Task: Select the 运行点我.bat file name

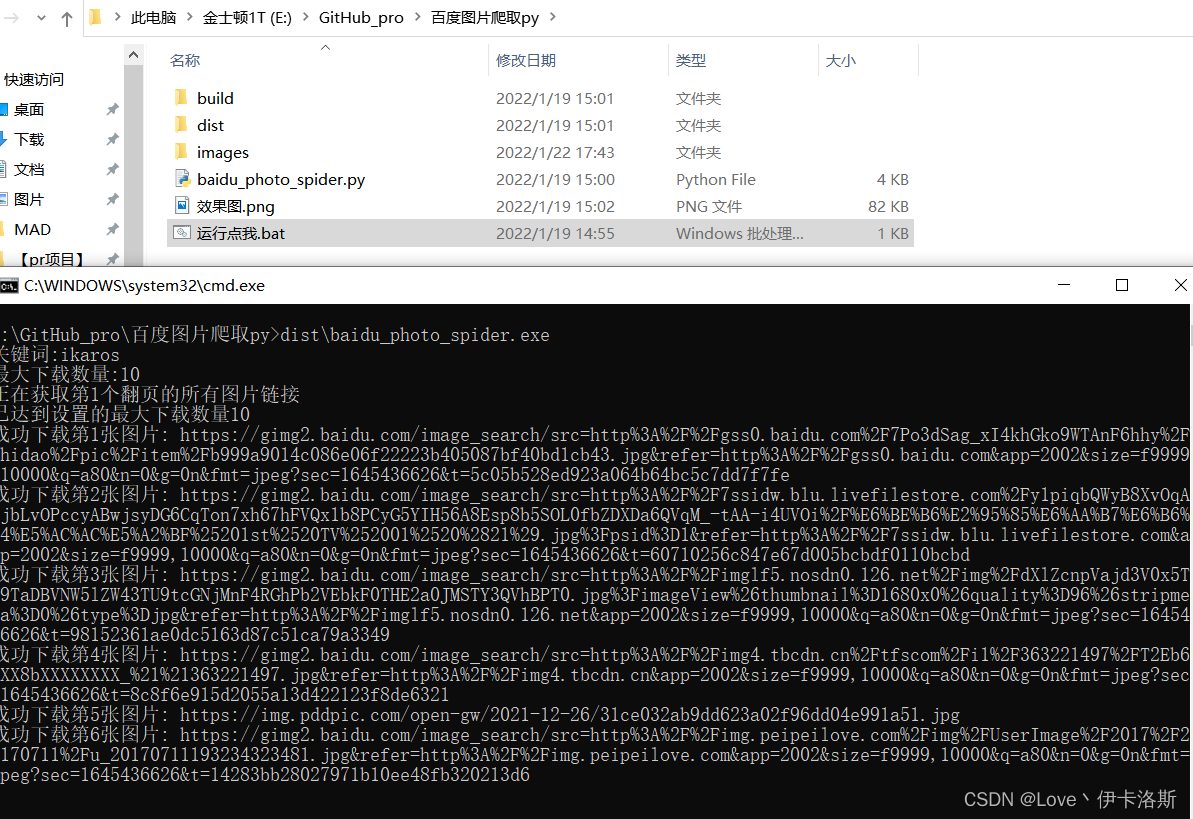Action: [x=240, y=234]
